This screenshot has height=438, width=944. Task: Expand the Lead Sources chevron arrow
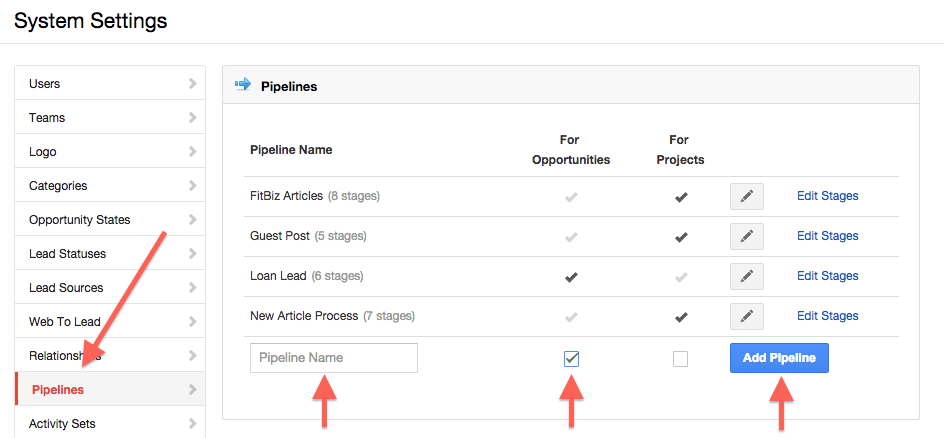pos(192,288)
